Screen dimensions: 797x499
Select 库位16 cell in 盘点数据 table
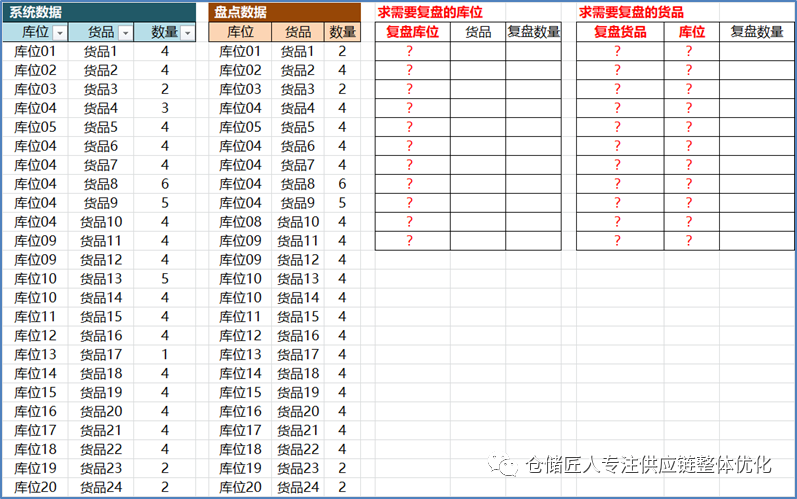tap(240, 412)
